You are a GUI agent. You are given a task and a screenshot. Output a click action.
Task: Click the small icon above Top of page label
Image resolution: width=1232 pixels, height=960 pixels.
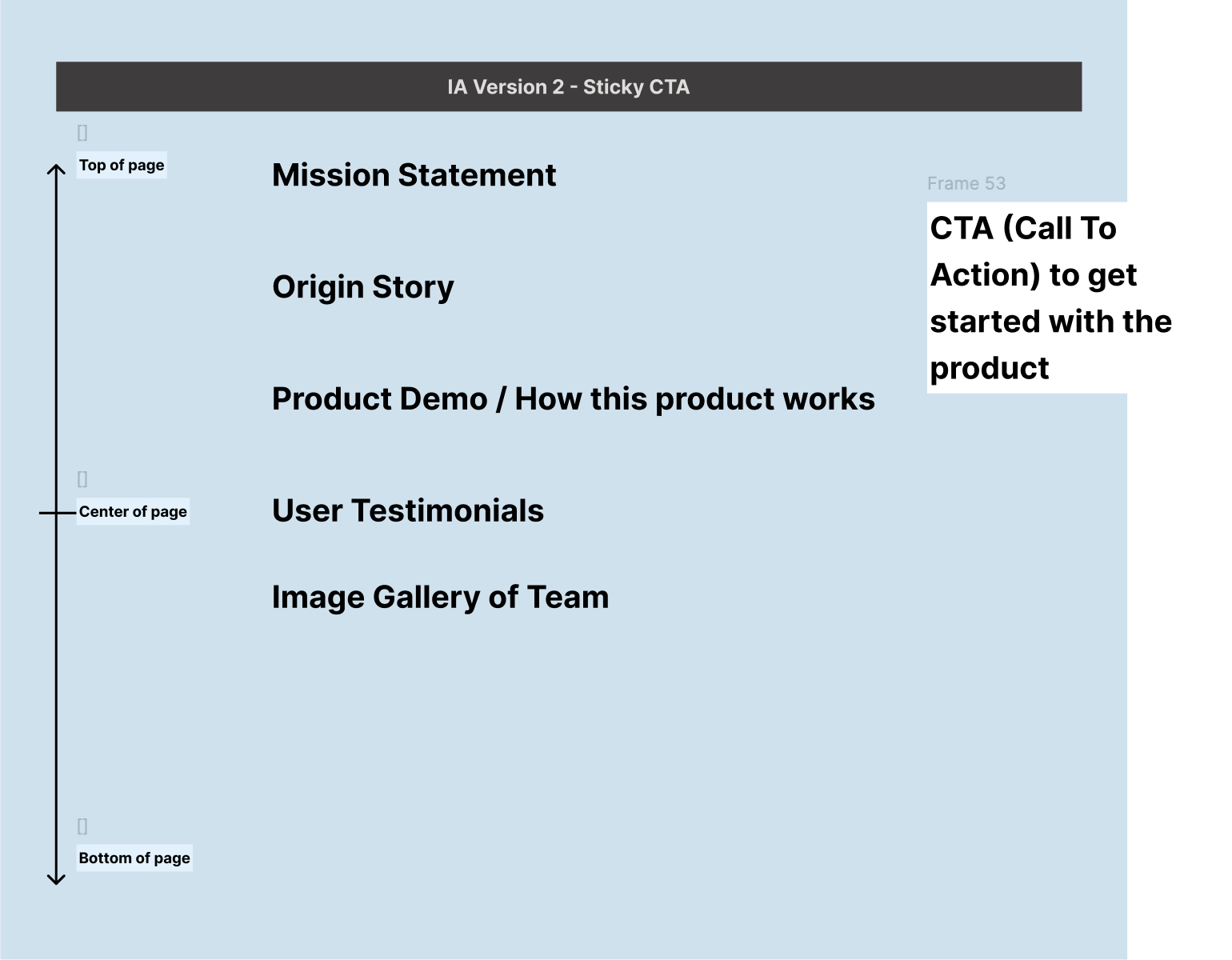coord(82,130)
